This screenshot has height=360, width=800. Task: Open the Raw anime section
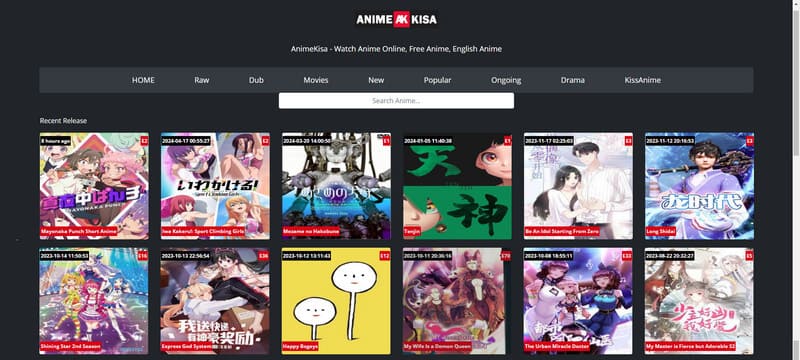tap(202, 80)
